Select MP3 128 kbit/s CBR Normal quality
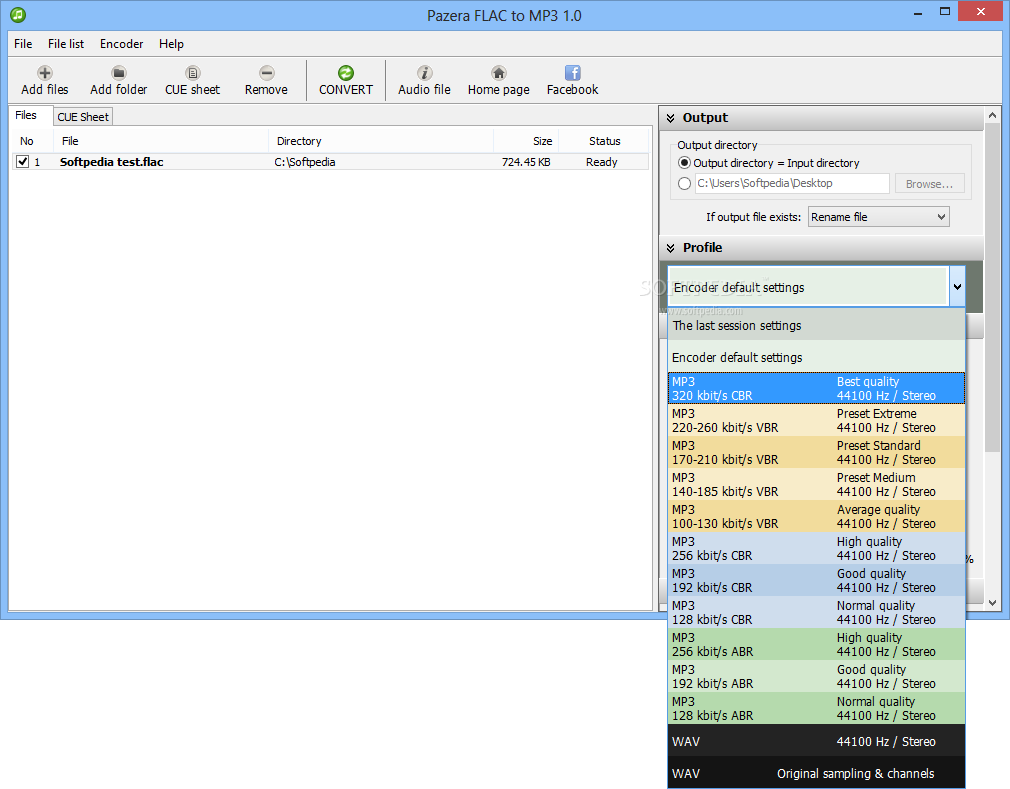The height and width of the screenshot is (789, 1010). click(x=816, y=613)
